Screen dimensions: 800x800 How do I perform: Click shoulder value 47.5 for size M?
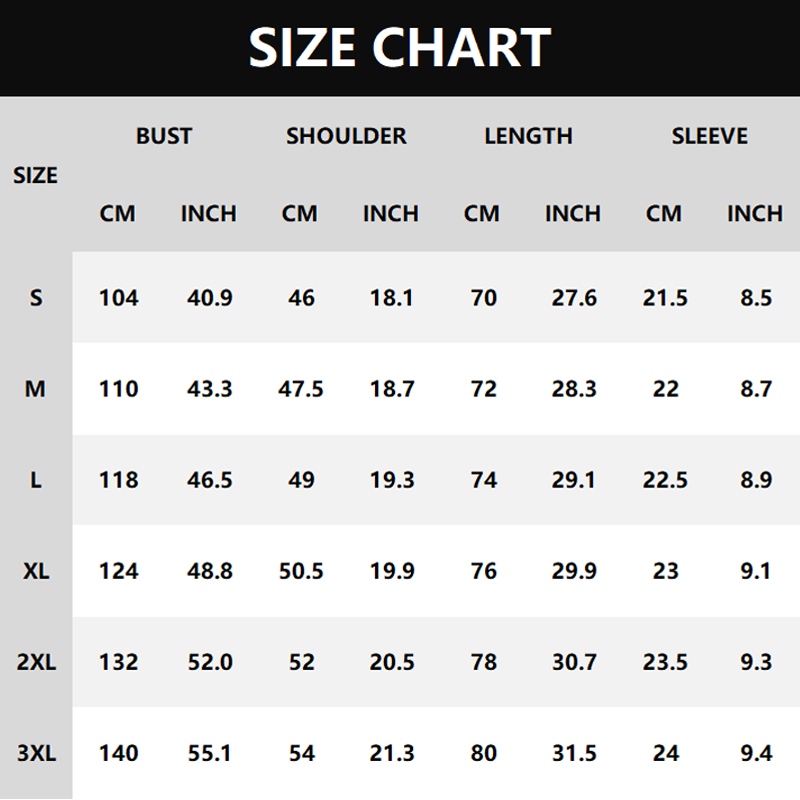(x=301, y=389)
